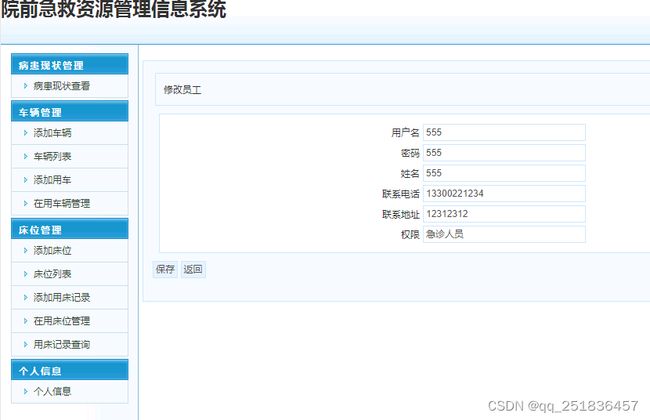Select 添加用车 in the sidebar
The width and height of the screenshot is (650, 420).
(x=52, y=180)
